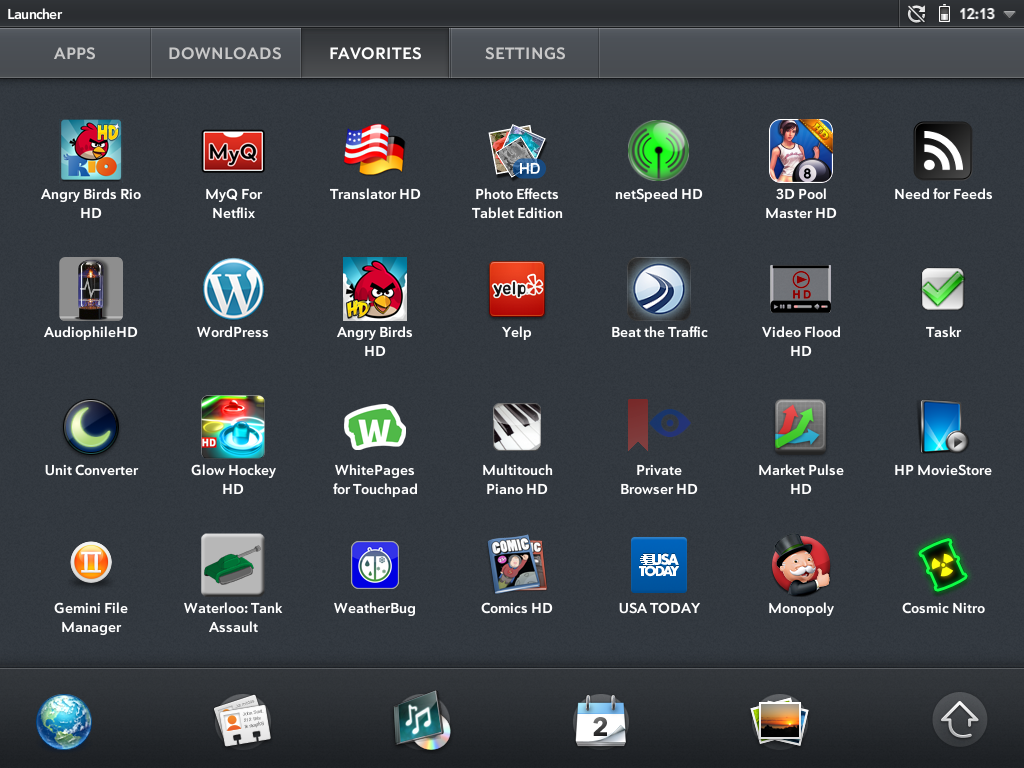Open Need for Feeds app
The height and width of the screenshot is (768, 1024).
(942, 151)
